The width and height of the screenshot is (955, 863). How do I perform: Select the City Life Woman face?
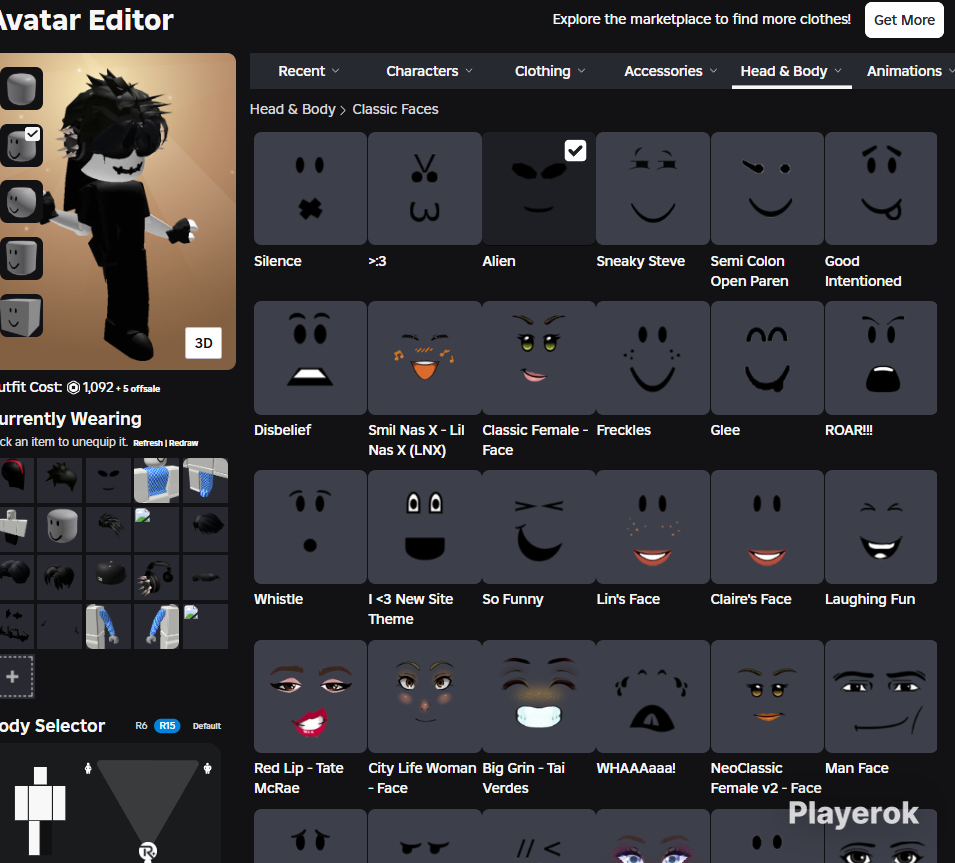click(425, 696)
